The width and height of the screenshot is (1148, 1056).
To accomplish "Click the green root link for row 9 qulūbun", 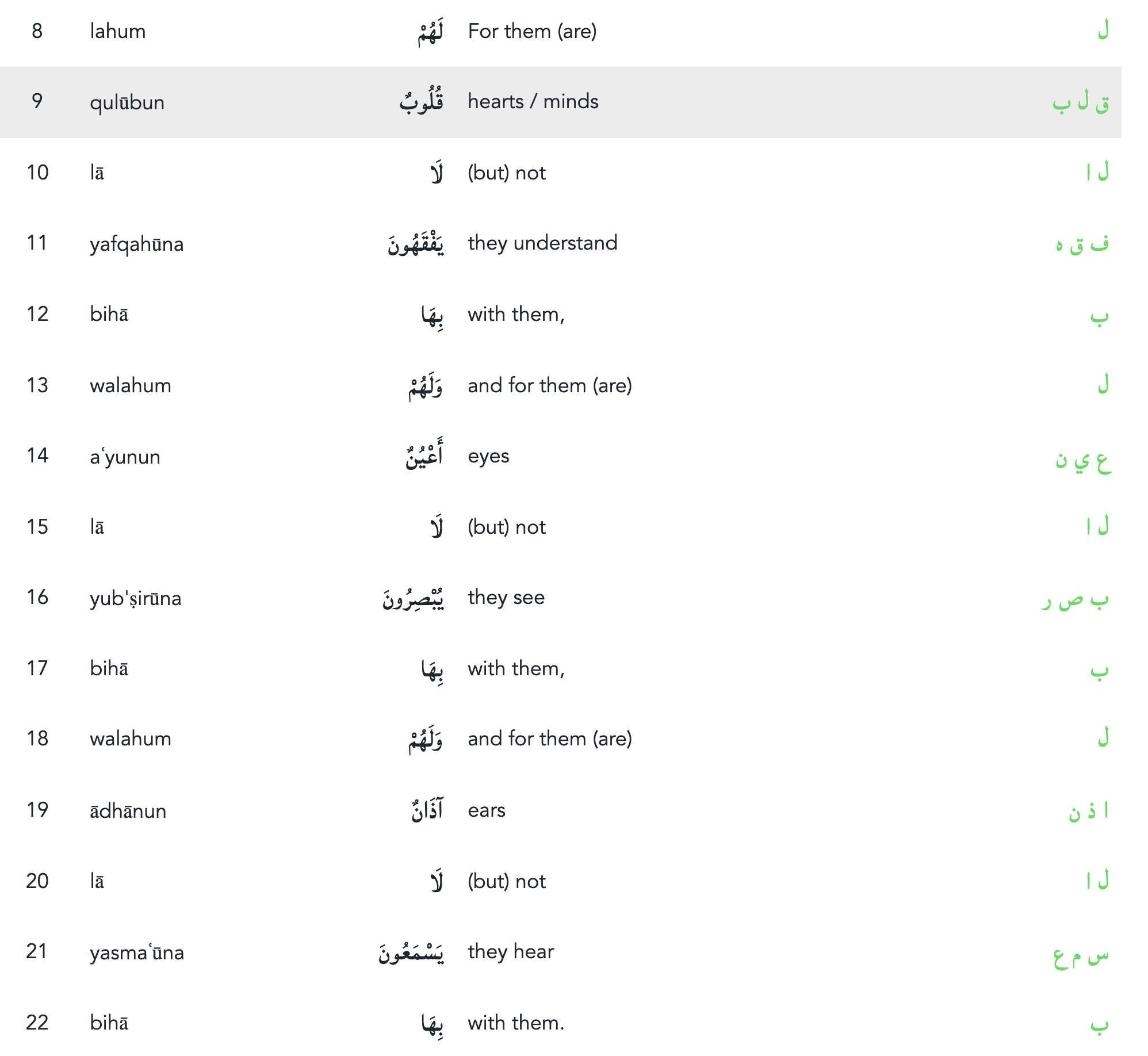I will (1081, 102).
